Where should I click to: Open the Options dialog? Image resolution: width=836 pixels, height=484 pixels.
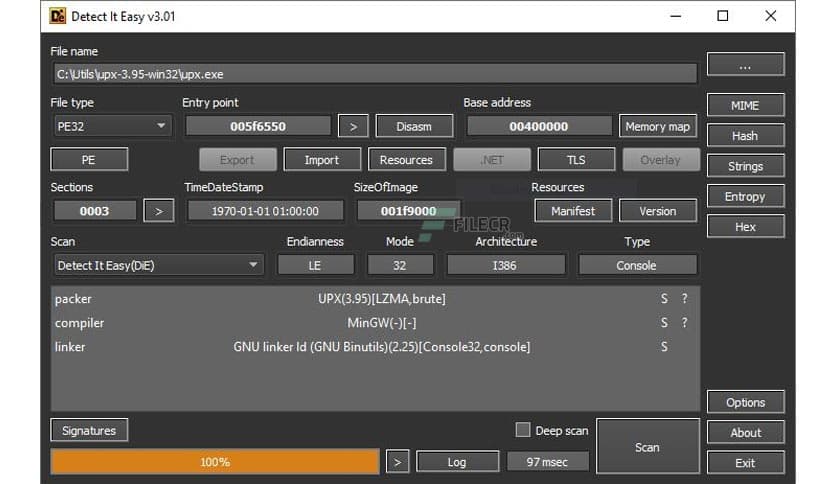[745, 402]
